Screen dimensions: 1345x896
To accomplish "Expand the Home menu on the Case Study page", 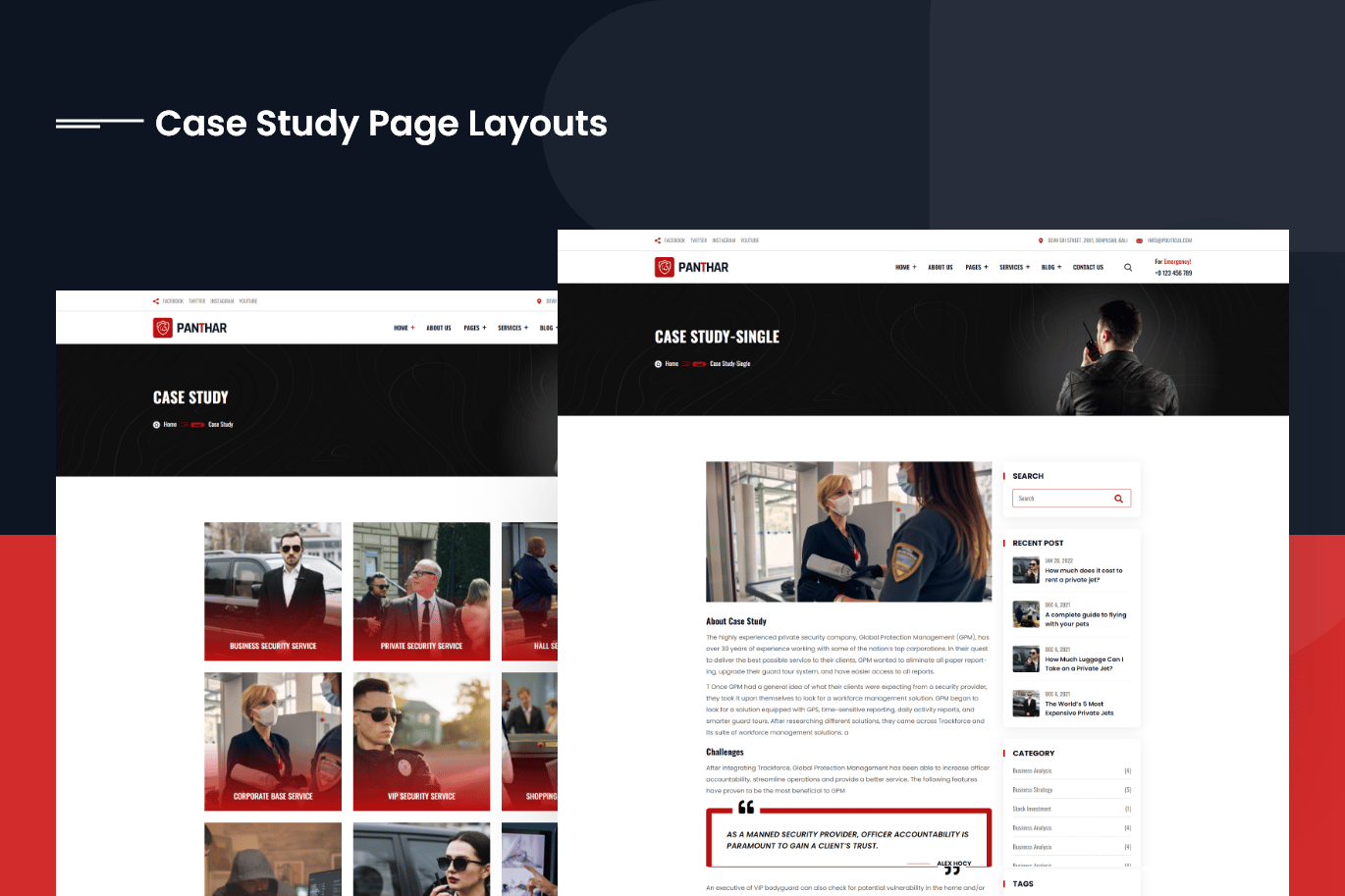I will (403, 328).
